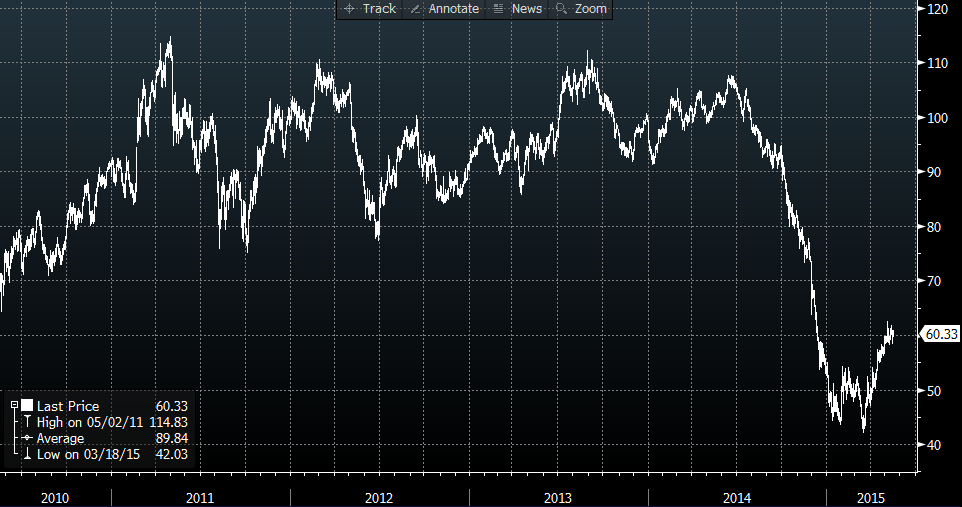Click the News list icon
The height and width of the screenshot is (507, 962).
click(x=497, y=9)
